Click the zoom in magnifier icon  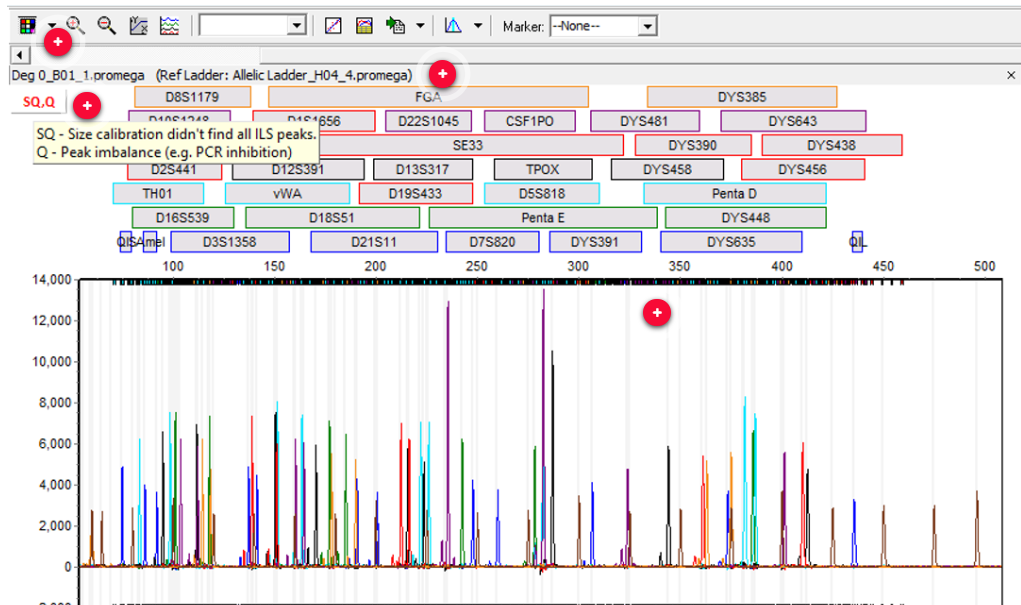coord(76,26)
